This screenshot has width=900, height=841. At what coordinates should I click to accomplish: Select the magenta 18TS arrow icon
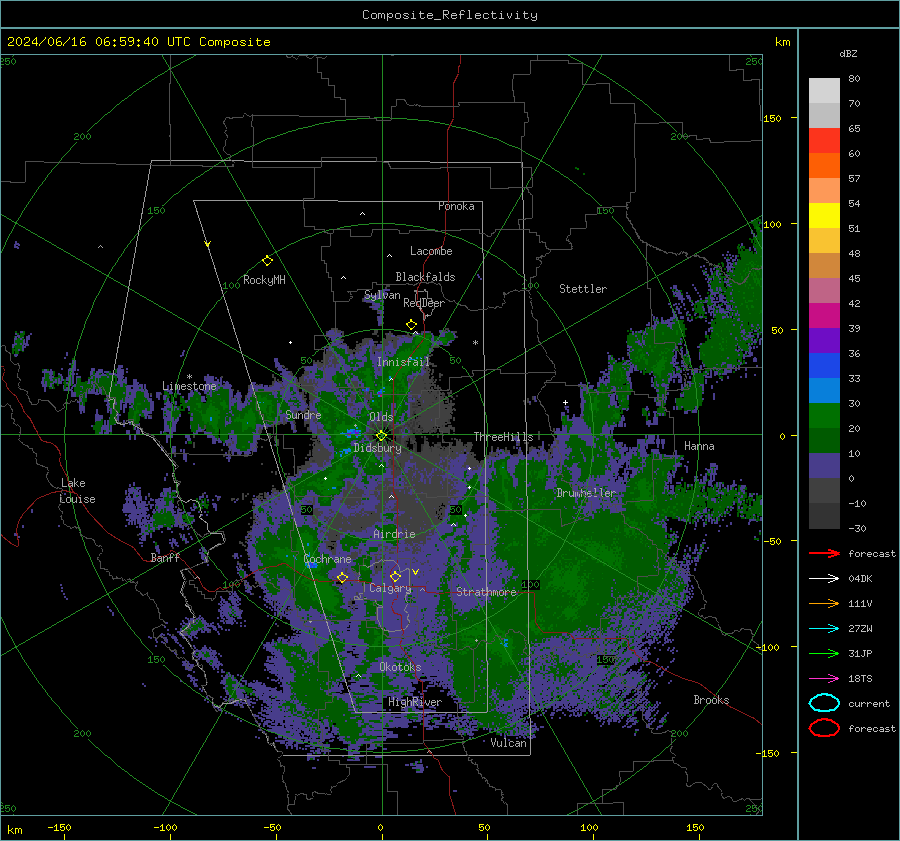point(824,679)
